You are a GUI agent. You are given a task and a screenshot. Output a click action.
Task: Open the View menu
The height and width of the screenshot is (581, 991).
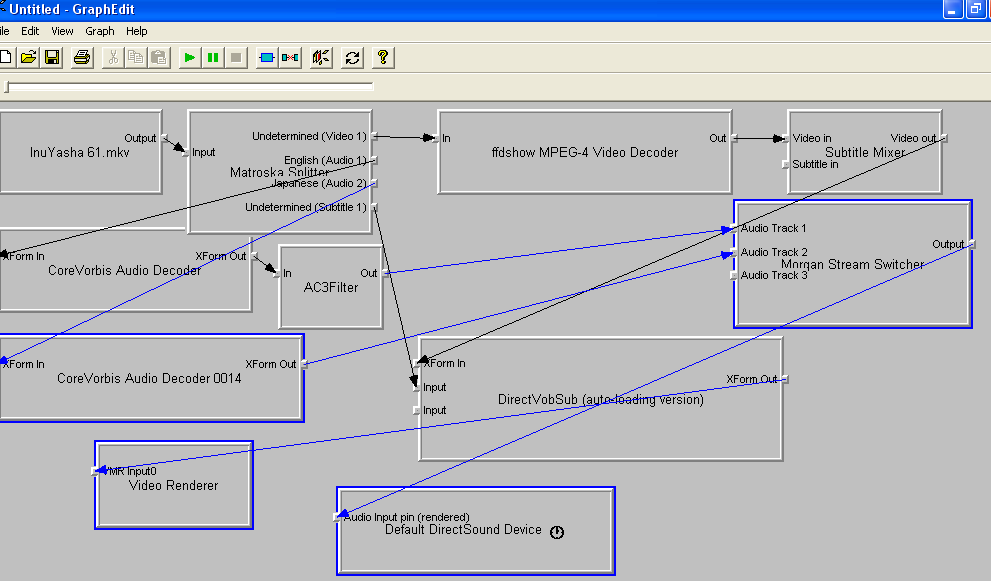62,31
